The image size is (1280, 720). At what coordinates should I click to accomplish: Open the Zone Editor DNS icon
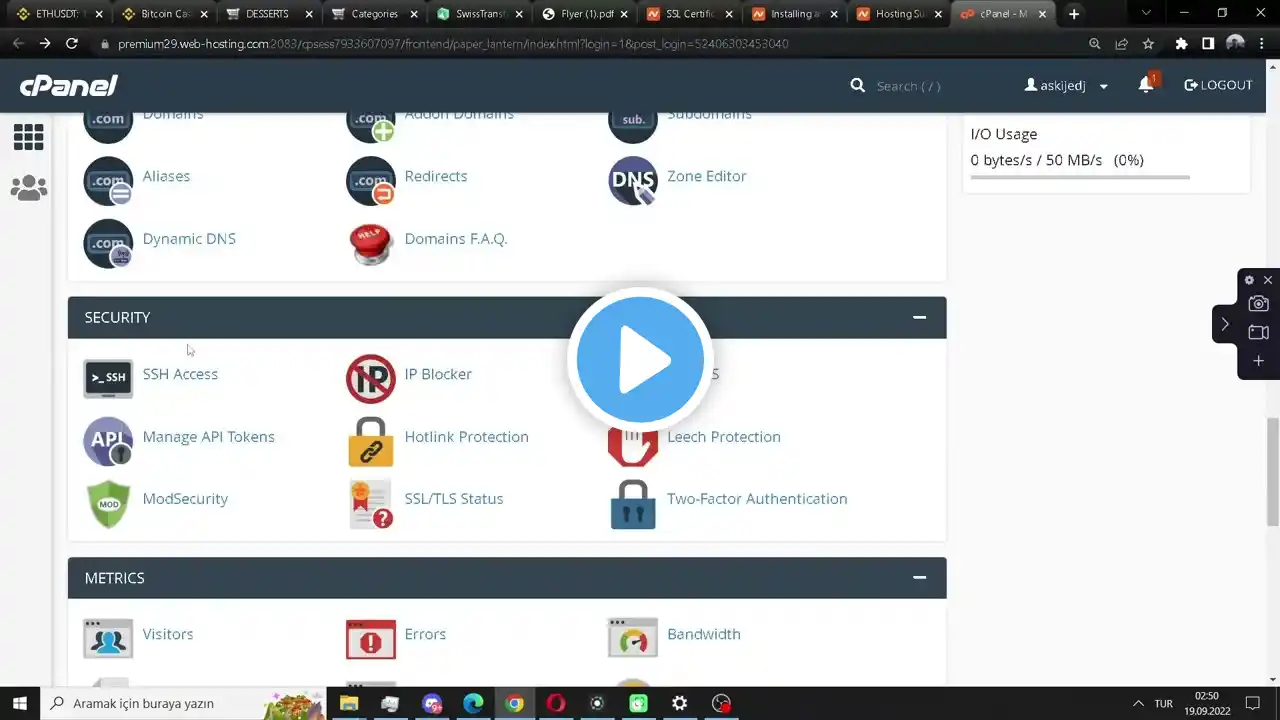click(x=633, y=180)
